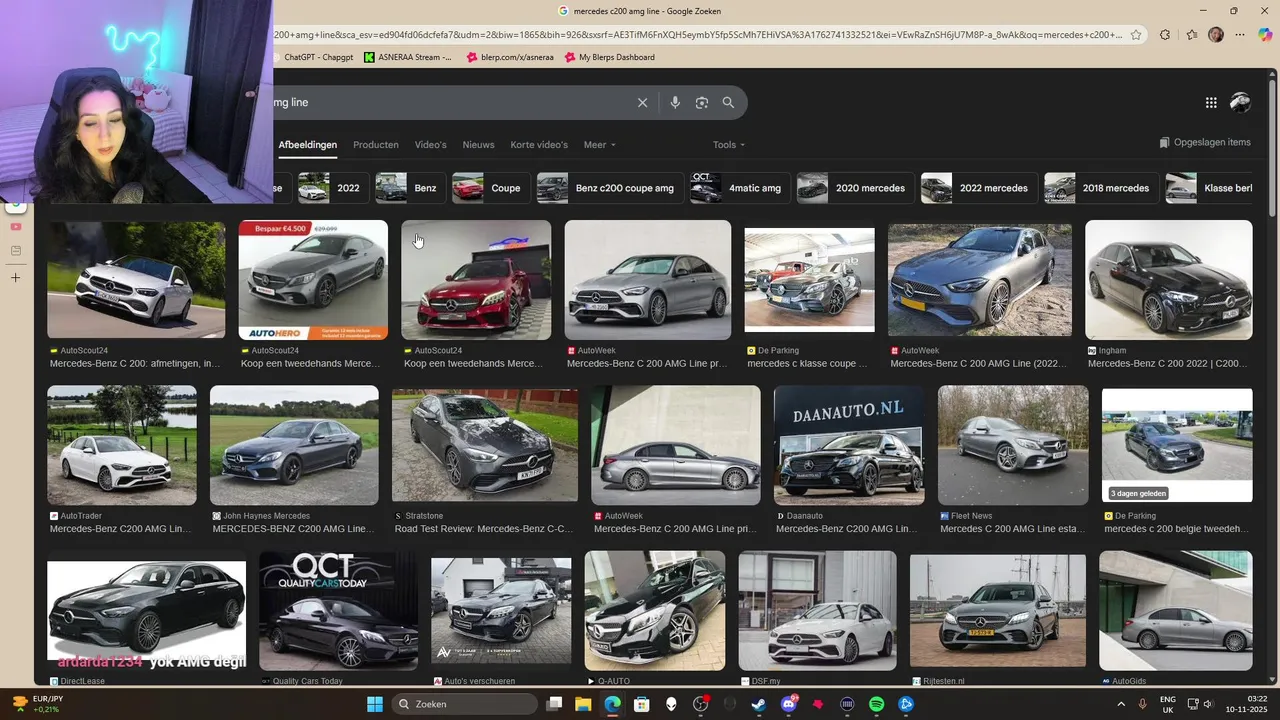Open blerp.com/x/asneraa bookmark
The height and width of the screenshot is (720, 1280).
pyautogui.click(x=509, y=57)
